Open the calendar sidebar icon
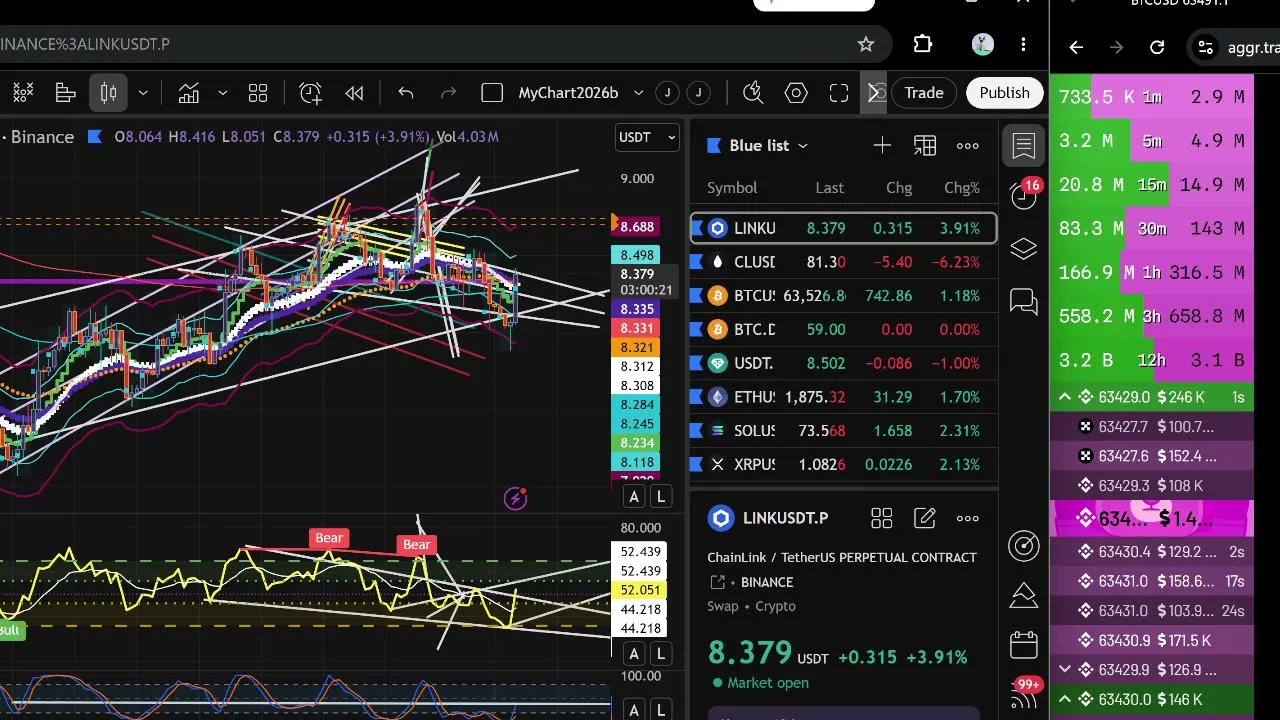Image resolution: width=1280 pixels, height=720 pixels. coord(1024,645)
